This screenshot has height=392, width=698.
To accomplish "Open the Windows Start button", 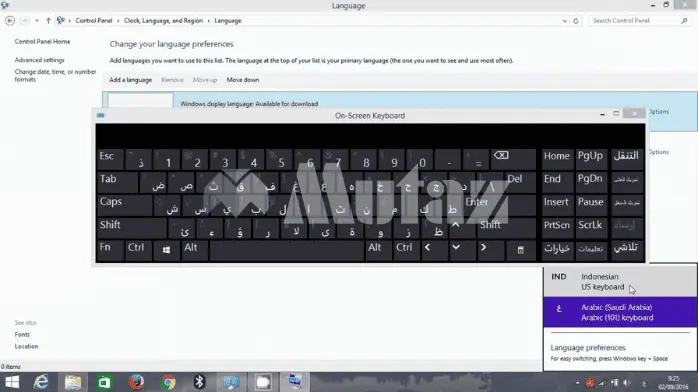I will tap(12, 382).
